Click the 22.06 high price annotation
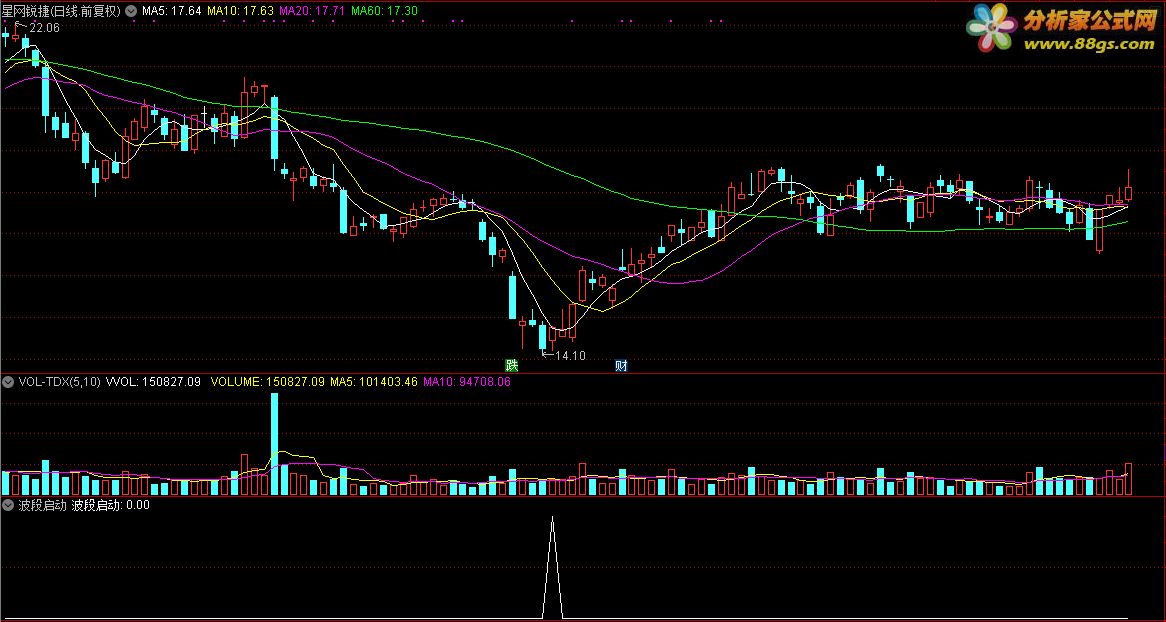This screenshot has width=1166, height=622. [43, 28]
